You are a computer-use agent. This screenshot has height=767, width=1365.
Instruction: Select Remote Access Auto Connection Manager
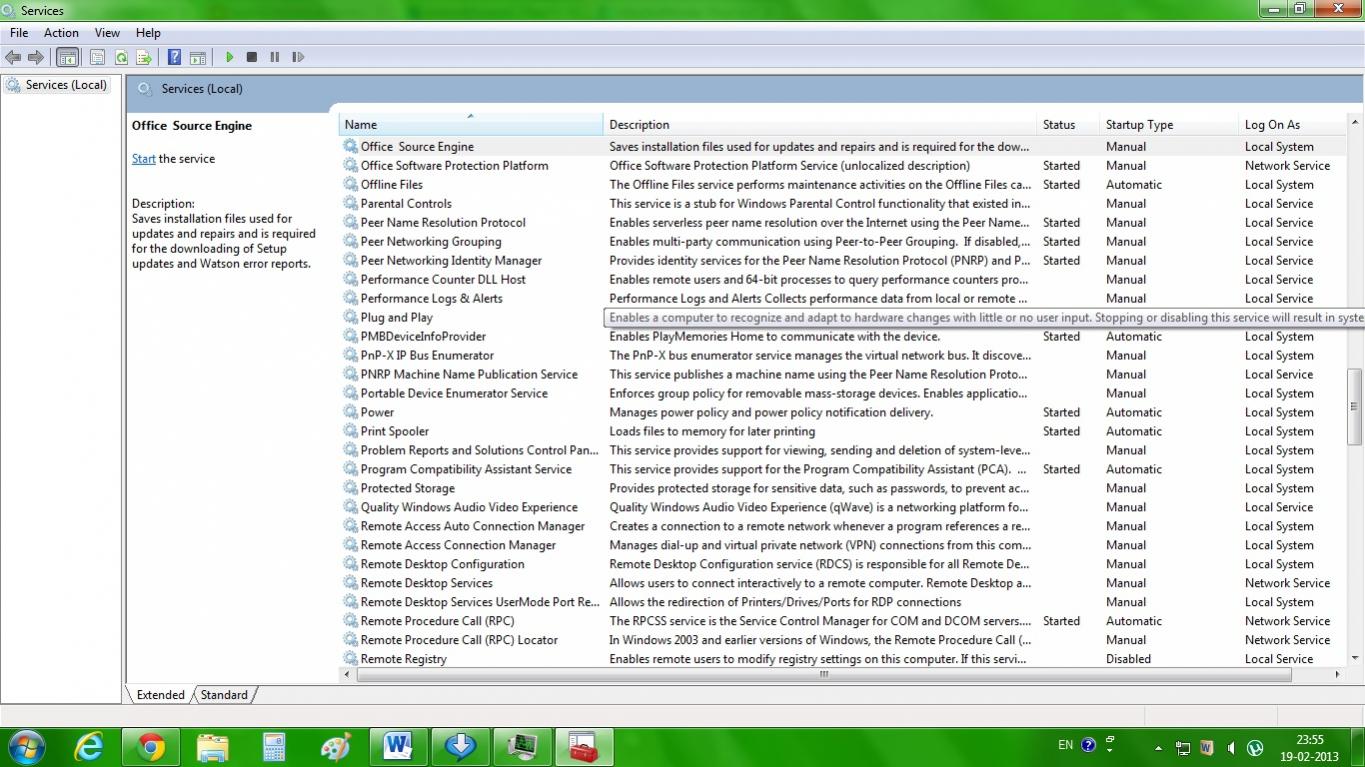pos(472,527)
